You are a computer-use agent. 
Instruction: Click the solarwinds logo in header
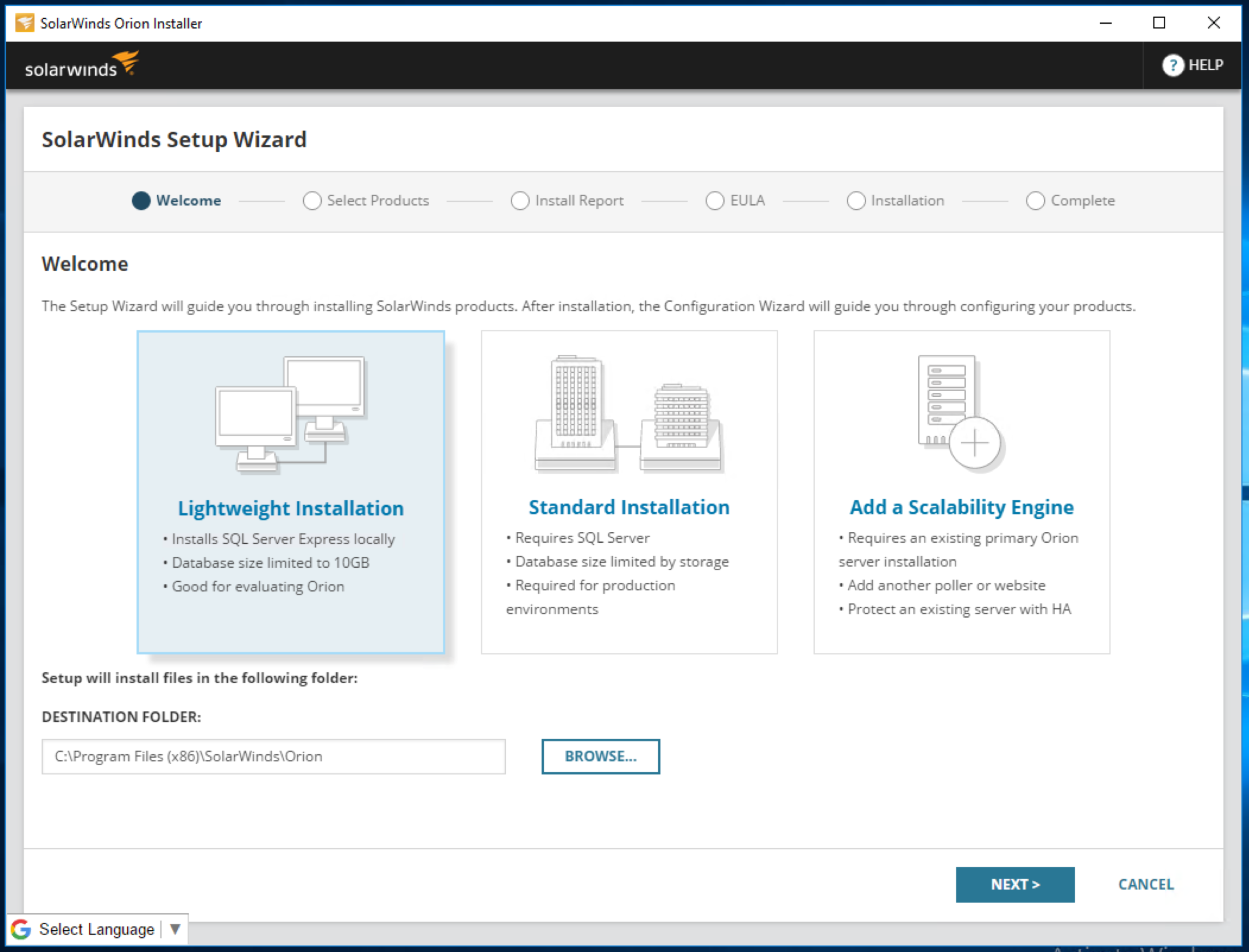click(x=82, y=65)
